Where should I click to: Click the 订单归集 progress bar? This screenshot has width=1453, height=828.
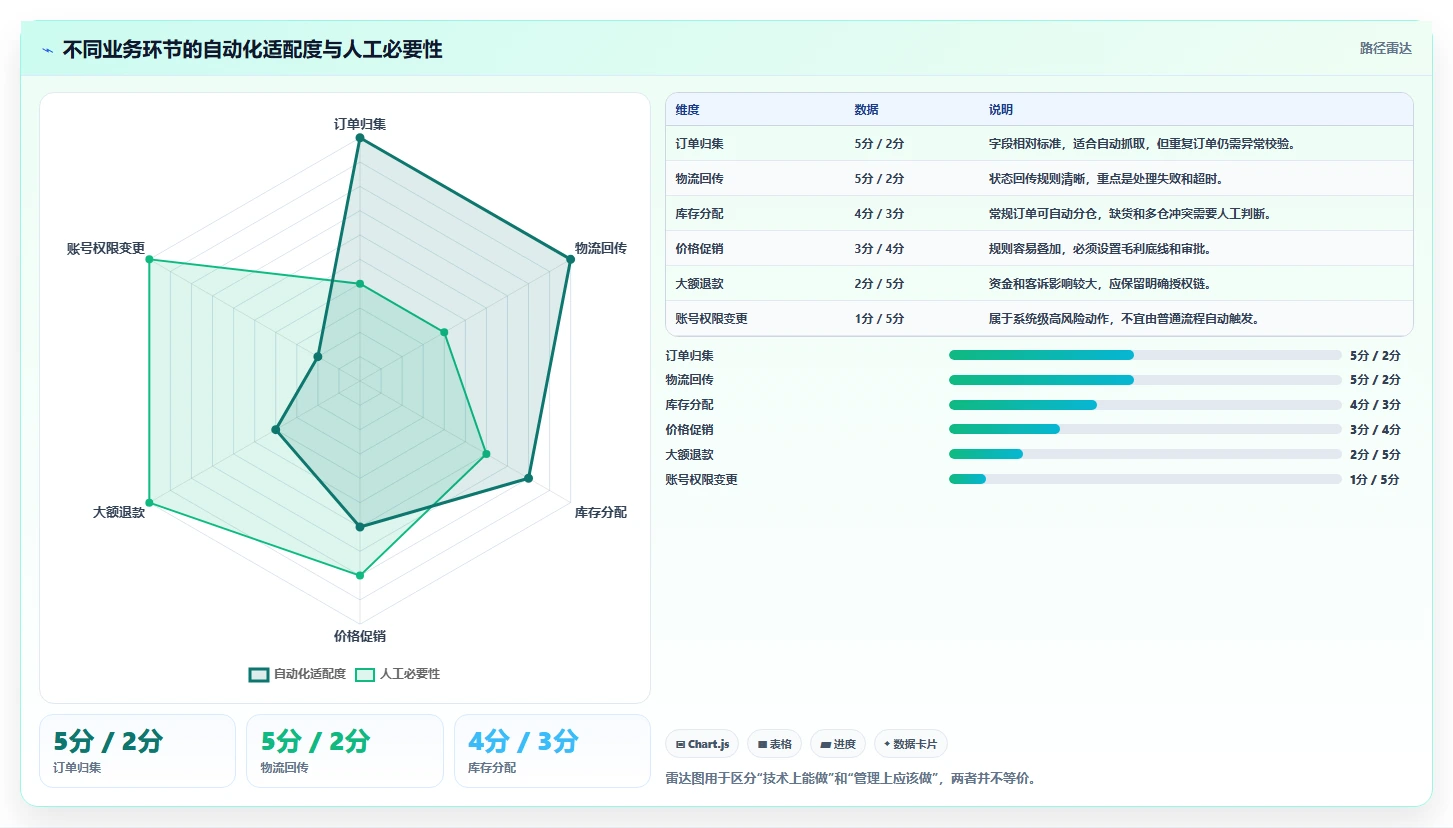(1145, 355)
